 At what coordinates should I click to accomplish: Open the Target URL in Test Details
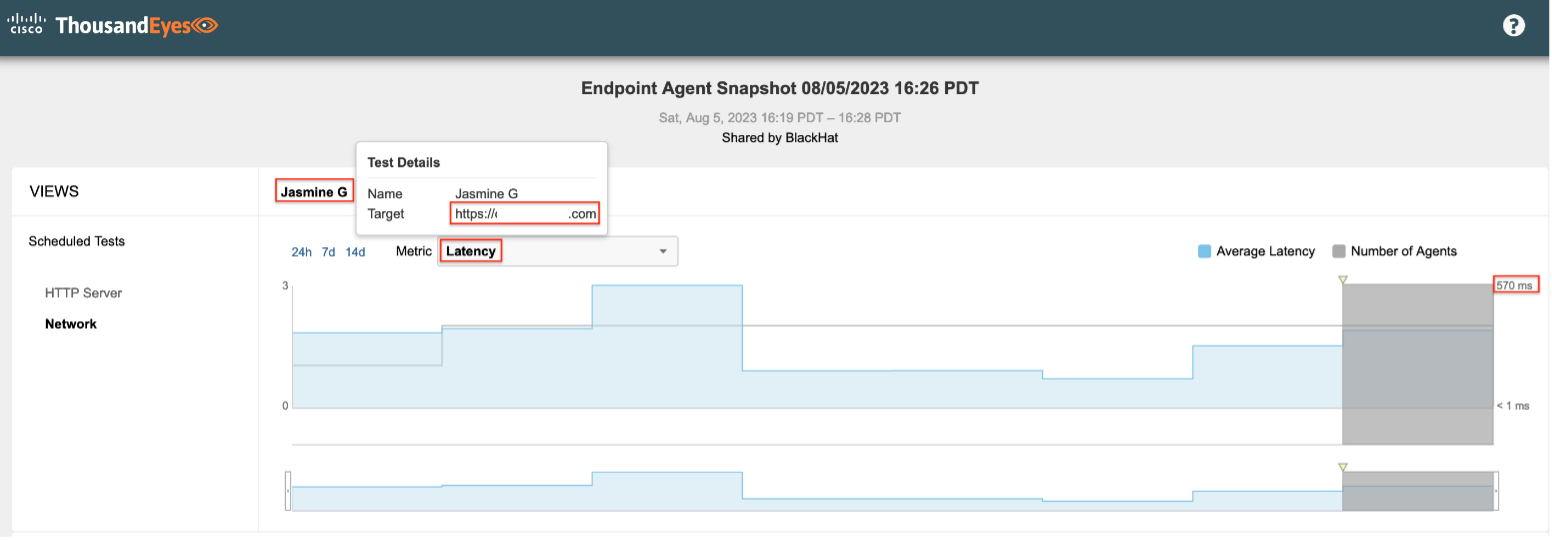click(x=526, y=214)
